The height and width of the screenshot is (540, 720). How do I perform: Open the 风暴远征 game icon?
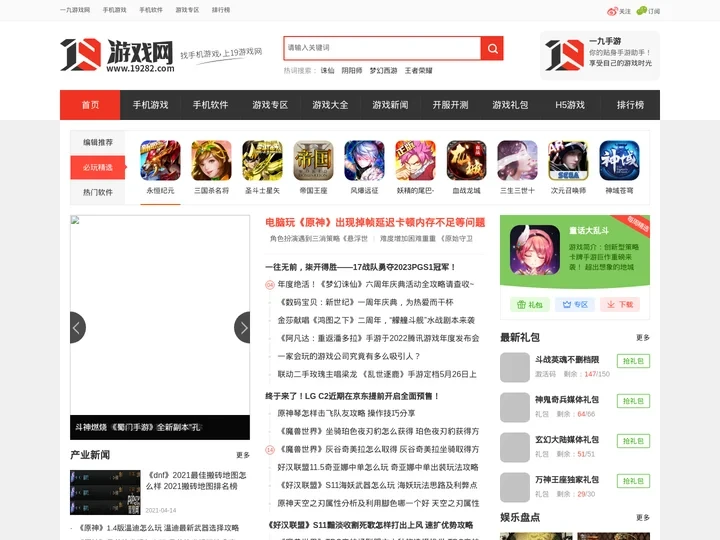[x=364, y=161]
